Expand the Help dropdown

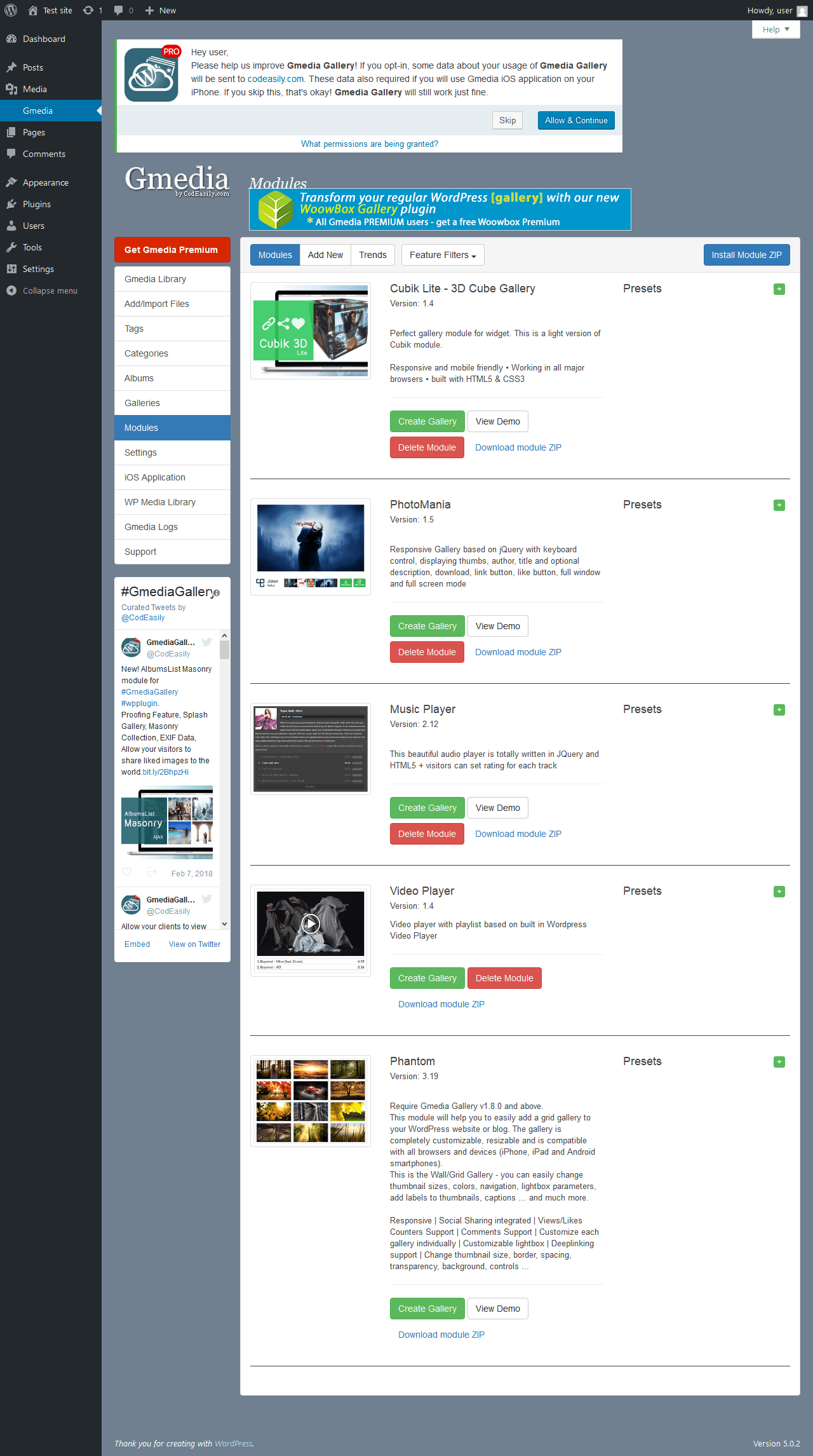[x=776, y=29]
